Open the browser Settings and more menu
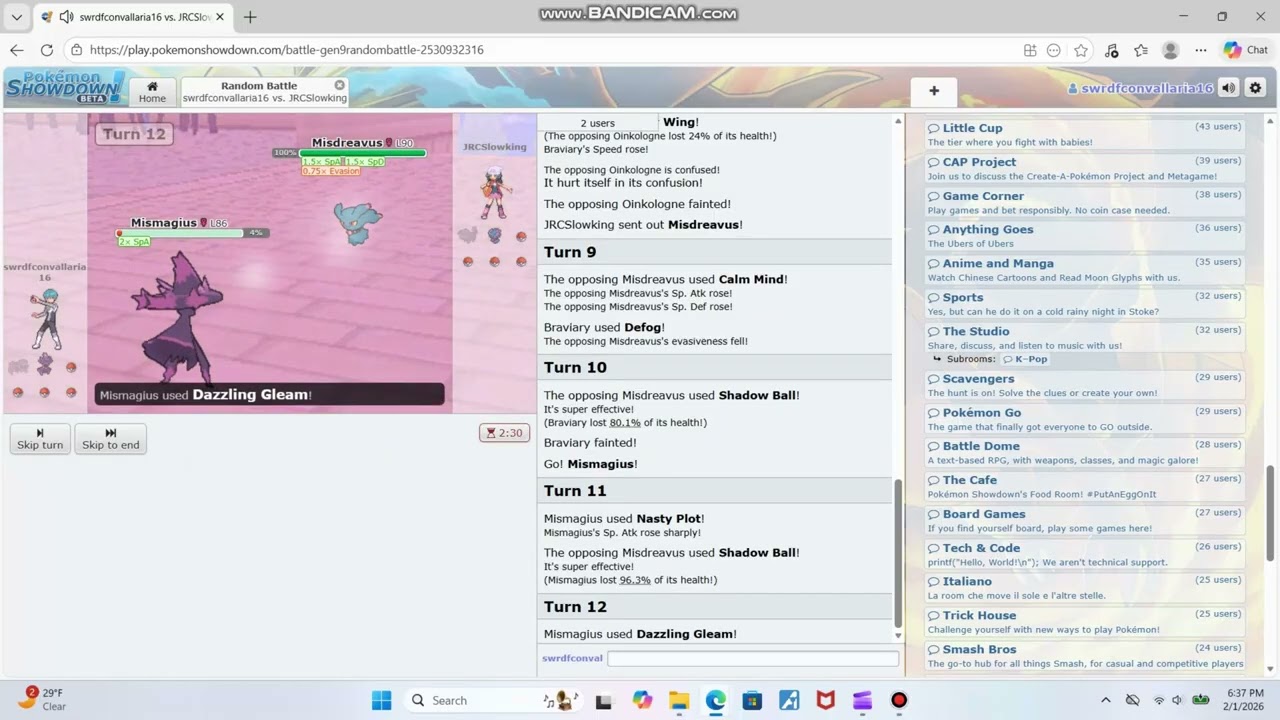 pyautogui.click(x=1201, y=50)
